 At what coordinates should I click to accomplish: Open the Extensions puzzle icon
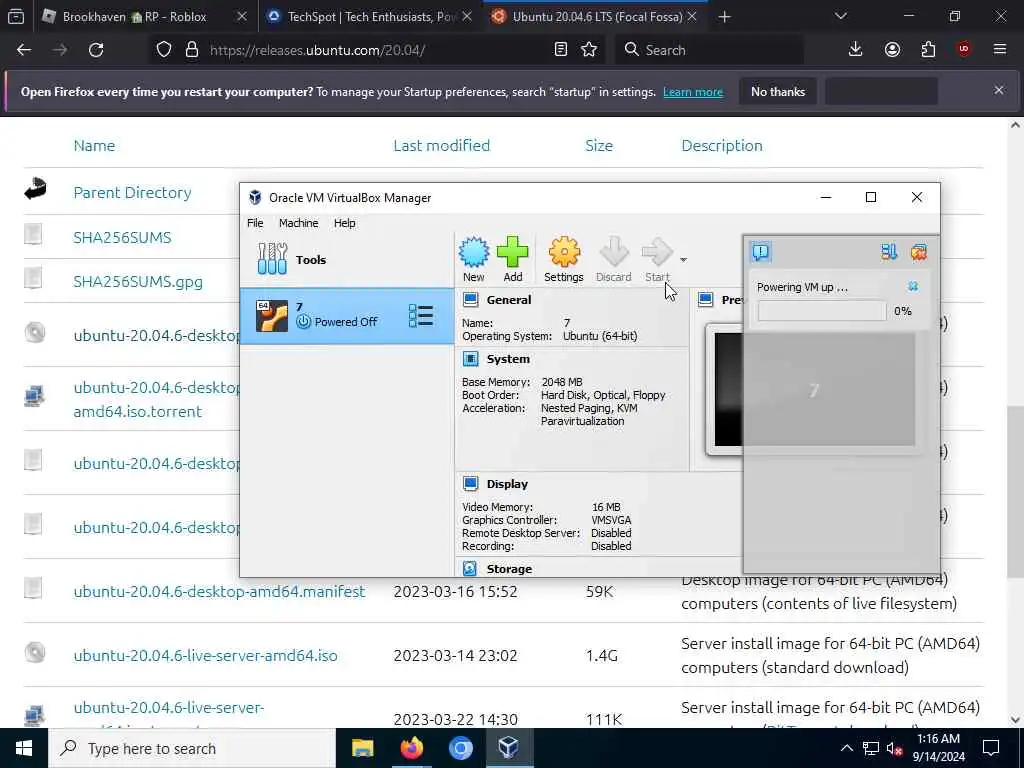(x=929, y=50)
